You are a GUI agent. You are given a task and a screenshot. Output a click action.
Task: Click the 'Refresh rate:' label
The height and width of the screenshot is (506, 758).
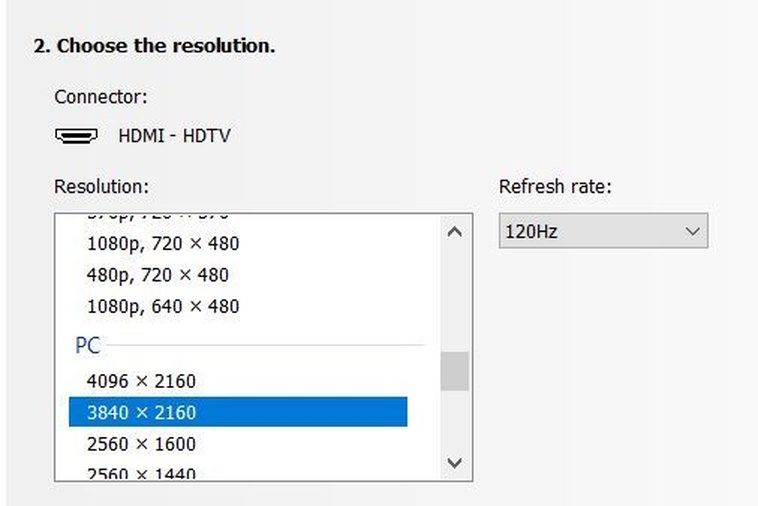click(x=555, y=187)
